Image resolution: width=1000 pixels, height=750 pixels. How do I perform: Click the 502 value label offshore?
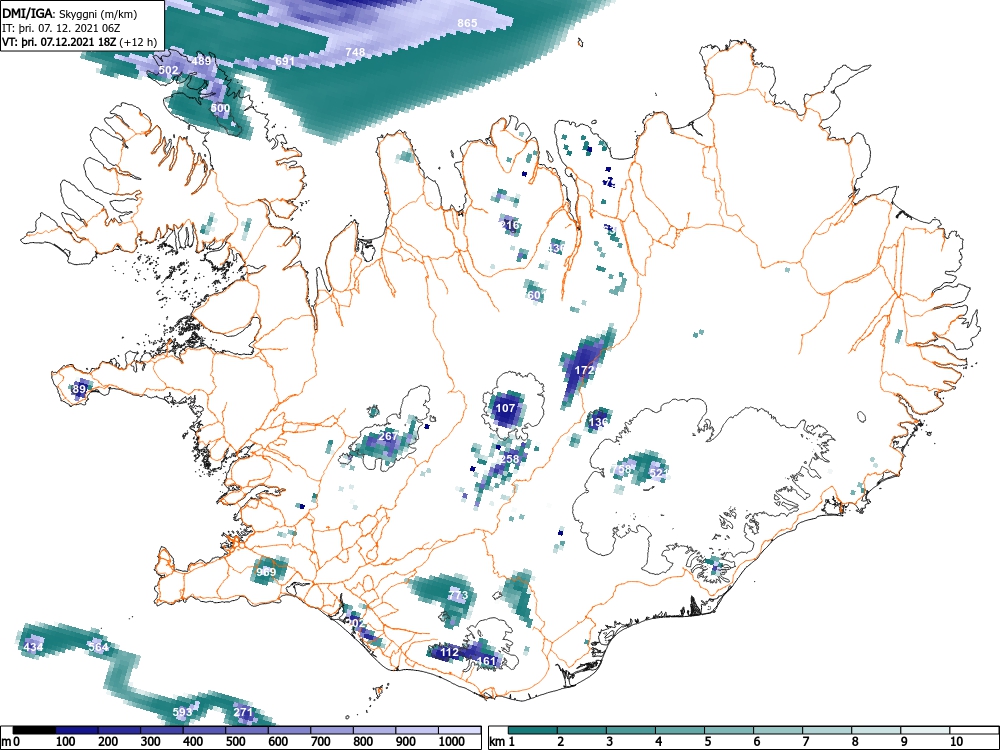pos(168,70)
